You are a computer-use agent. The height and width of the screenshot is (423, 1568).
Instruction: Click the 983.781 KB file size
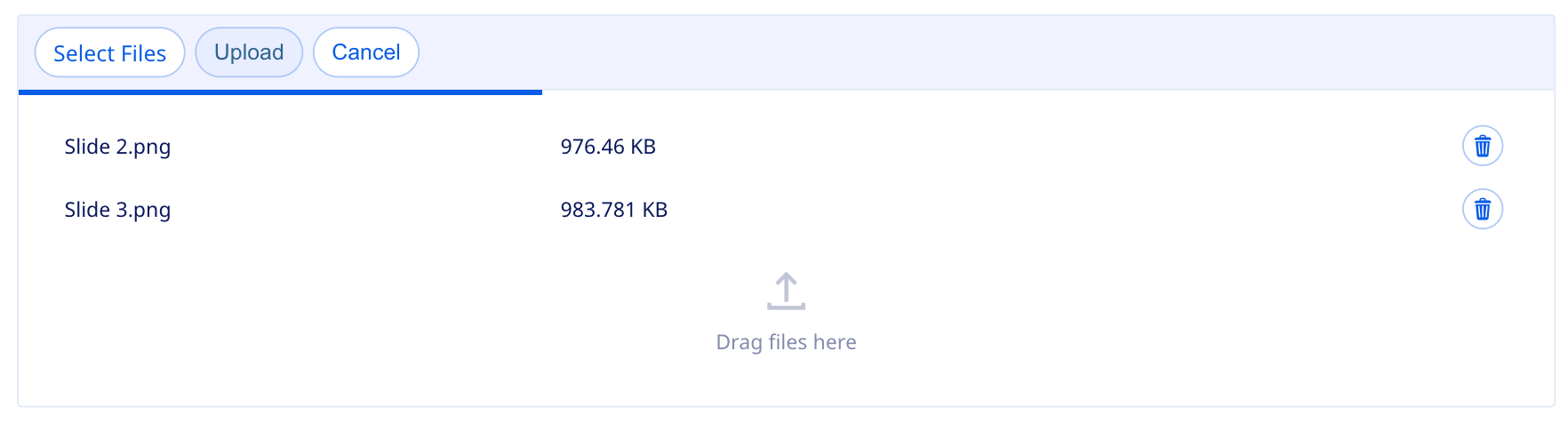pos(613,210)
